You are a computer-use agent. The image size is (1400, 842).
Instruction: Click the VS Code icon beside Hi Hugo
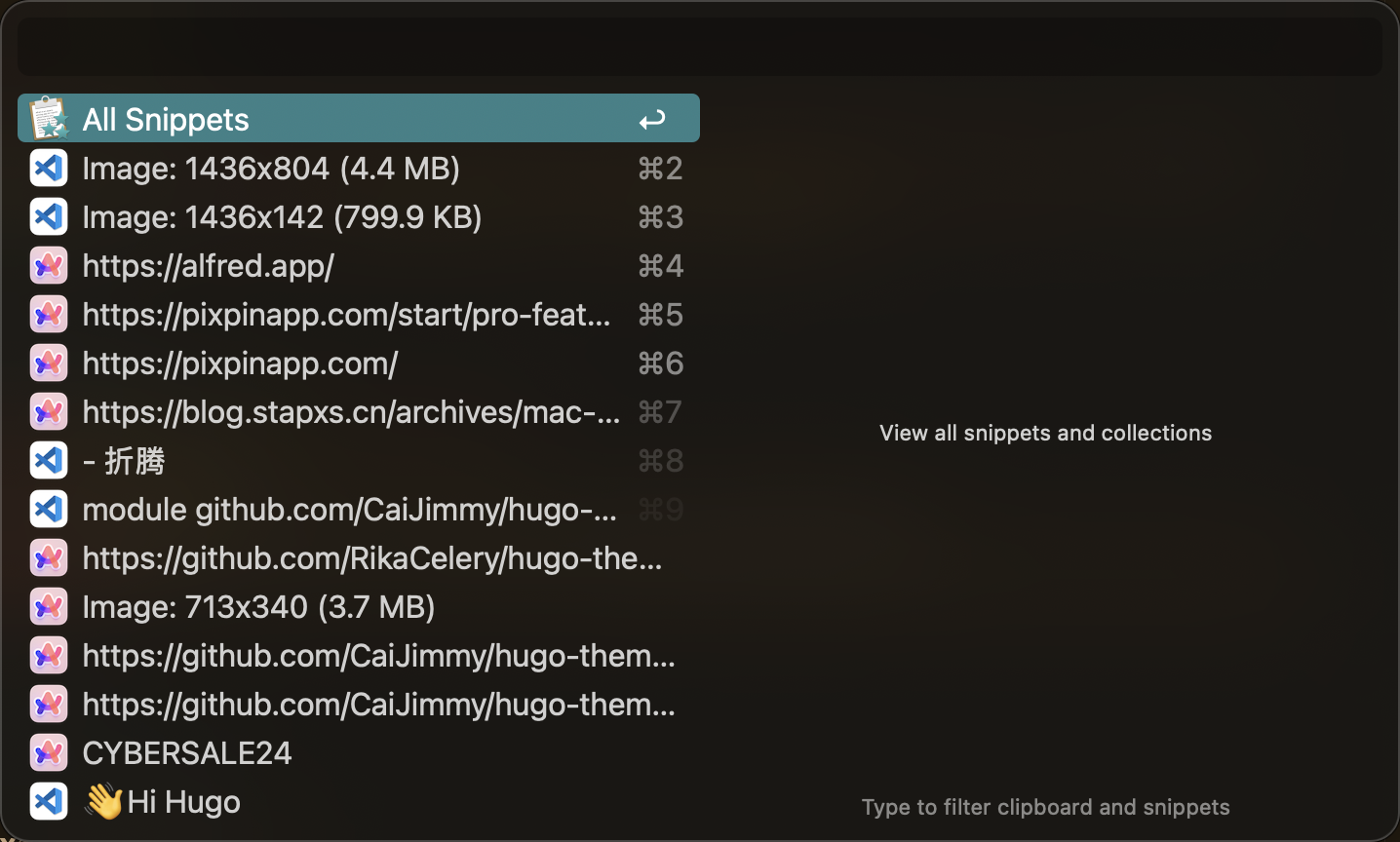[48, 802]
